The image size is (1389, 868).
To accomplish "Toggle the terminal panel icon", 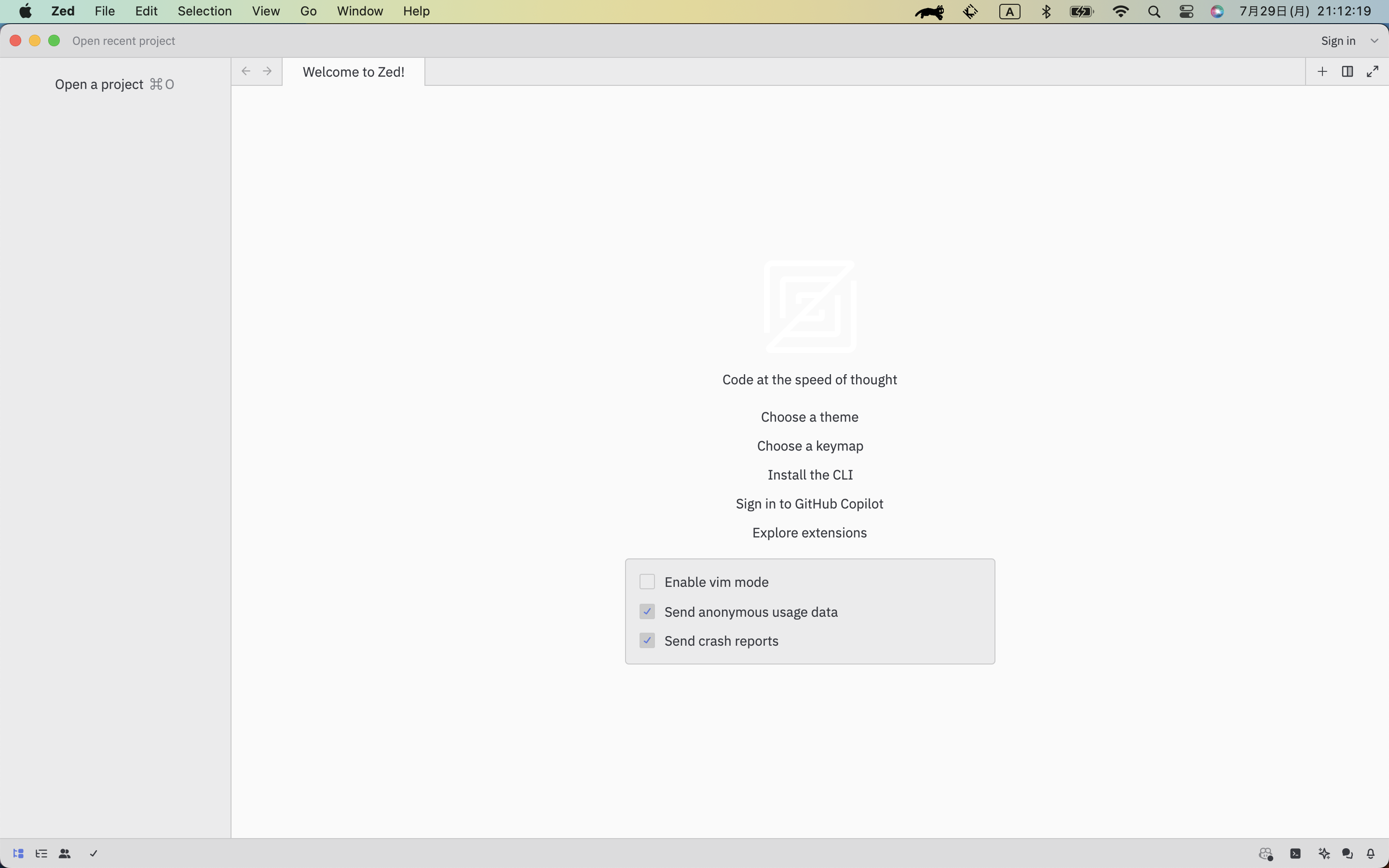I will tap(1295, 854).
